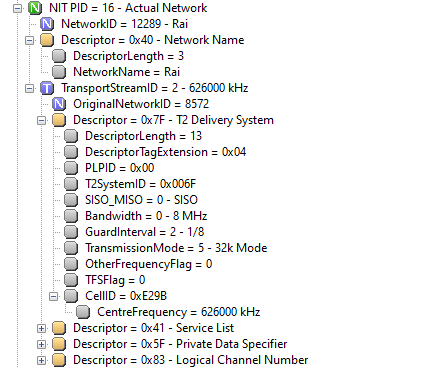Click the gray icon beside PLPID
Viewport: 423px width, 368px height.
(71, 168)
